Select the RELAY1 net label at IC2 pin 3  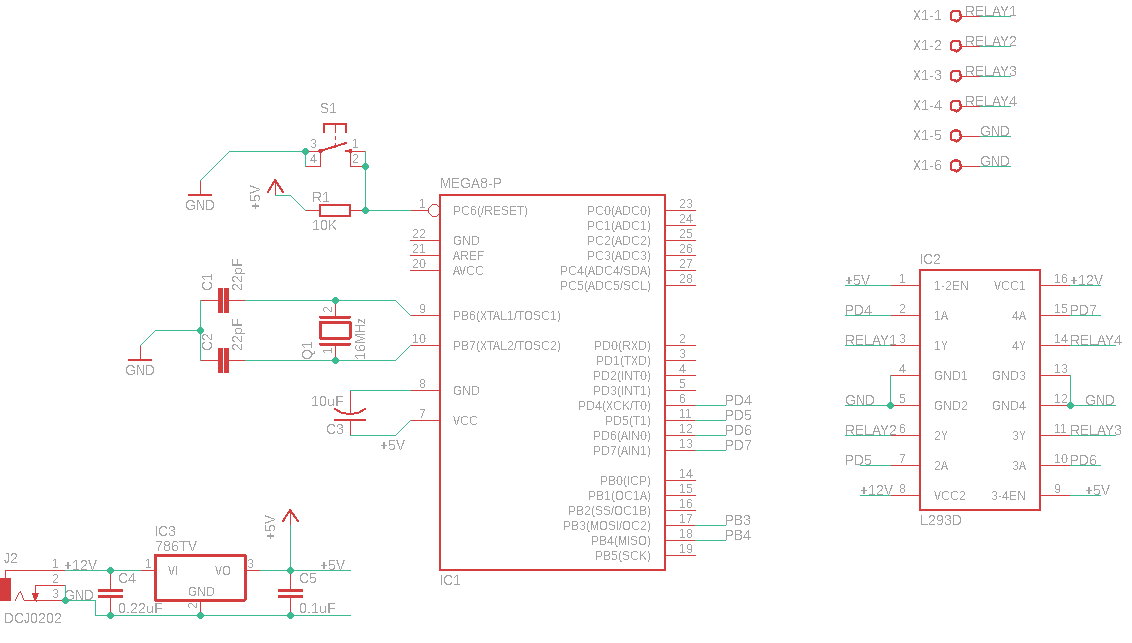coord(870,340)
